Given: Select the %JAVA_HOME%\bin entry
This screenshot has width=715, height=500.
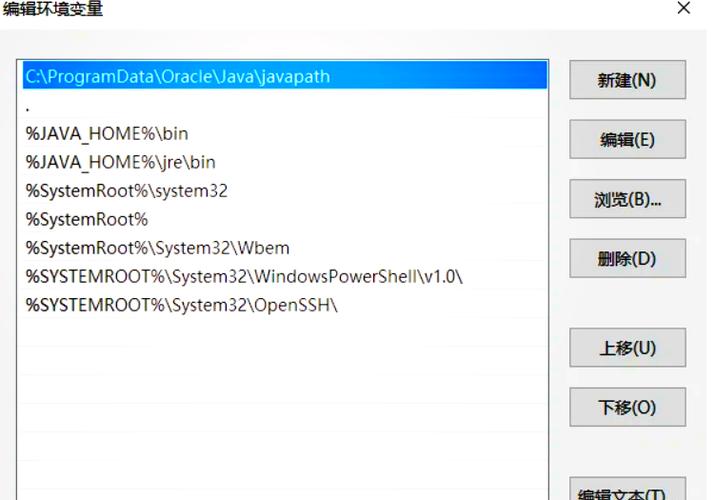Looking at the screenshot, I should (107, 133).
